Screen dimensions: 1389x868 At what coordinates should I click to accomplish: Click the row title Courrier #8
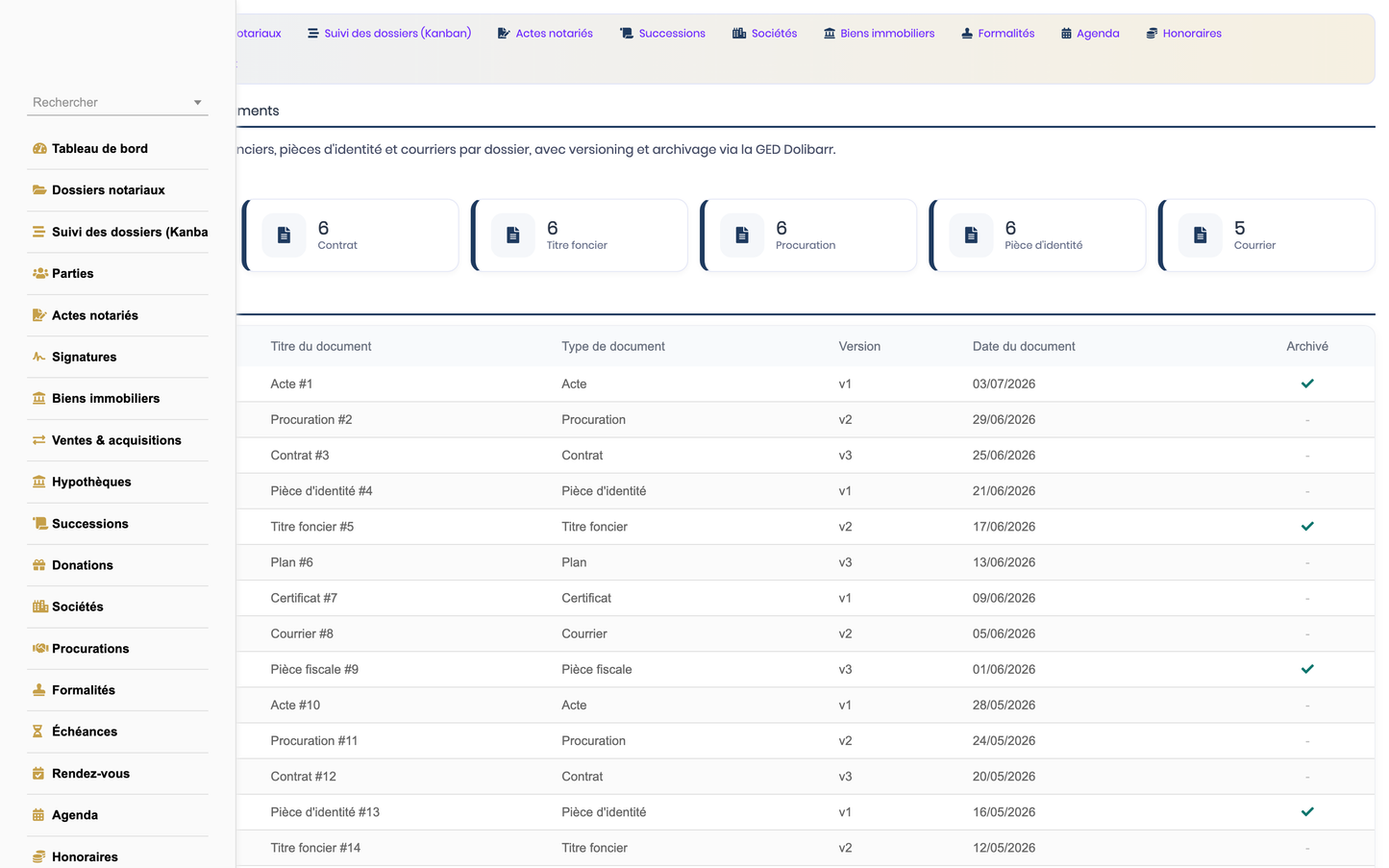302,633
